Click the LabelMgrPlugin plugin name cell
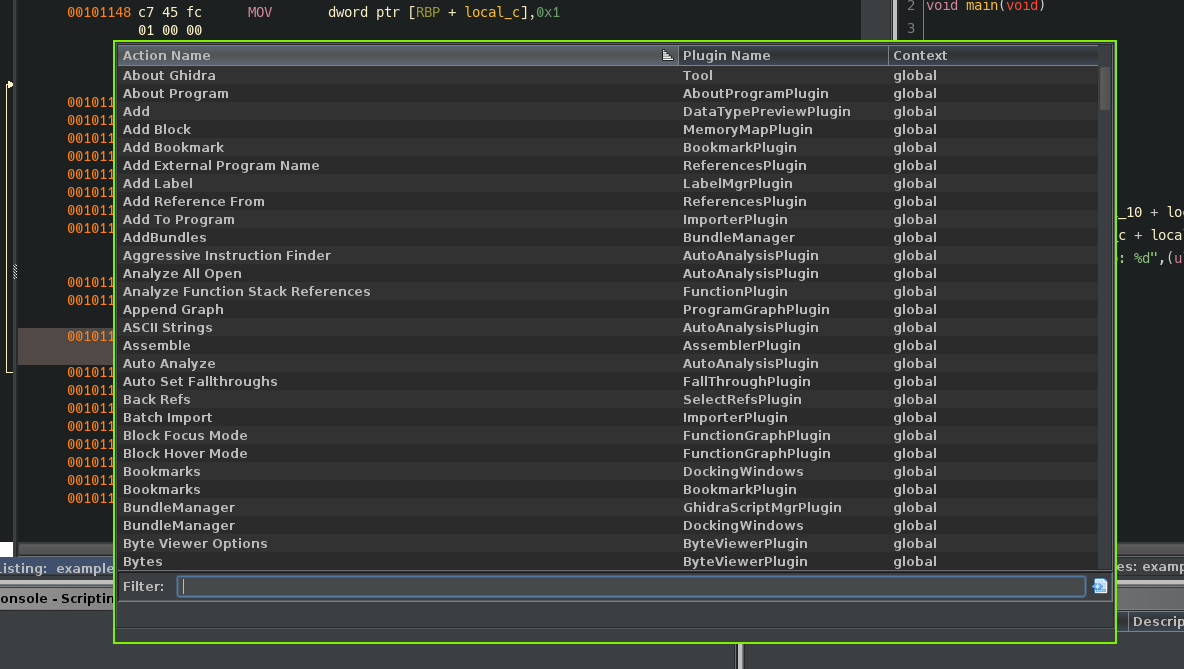This screenshot has height=669, width=1184. (x=783, y=183)
